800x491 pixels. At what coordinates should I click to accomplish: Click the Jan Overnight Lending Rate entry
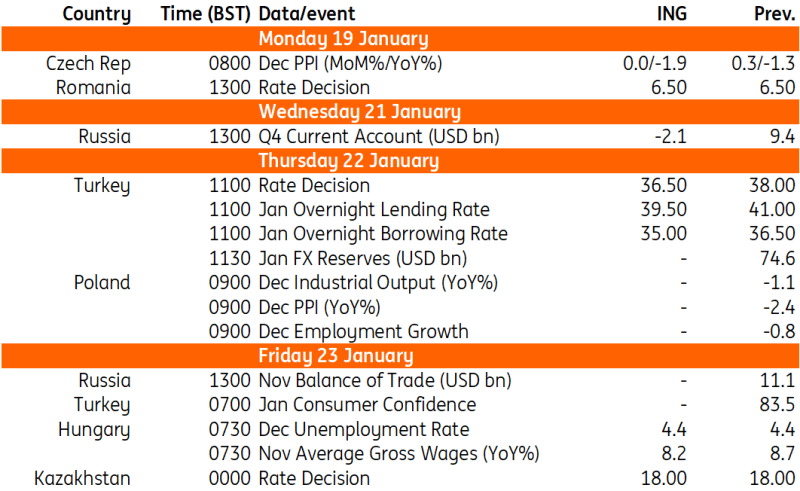(x=374, y=210)
